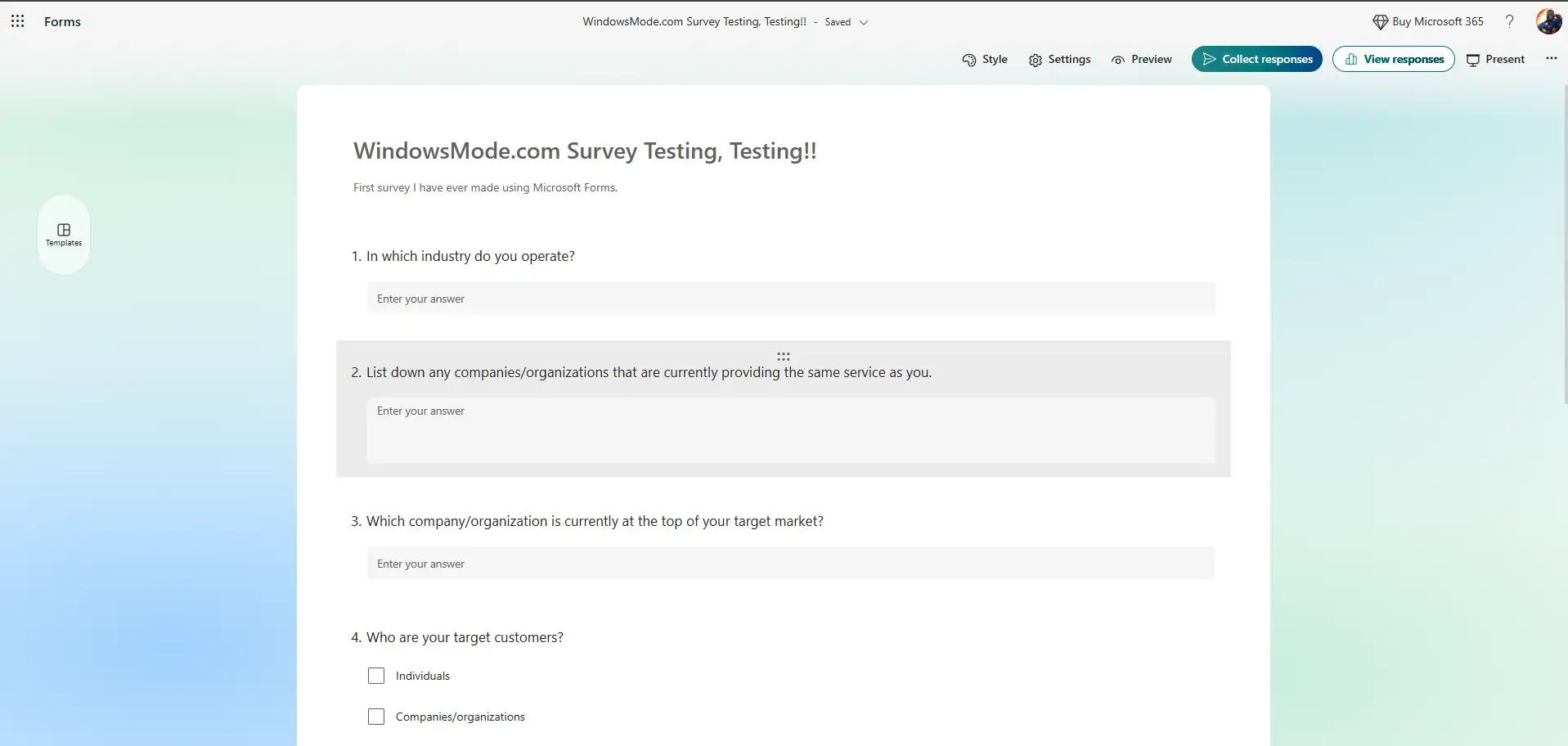Viewport: 1568px width, 746px height.
Task: Click the industry answer input field
Action: coord(790,299)
